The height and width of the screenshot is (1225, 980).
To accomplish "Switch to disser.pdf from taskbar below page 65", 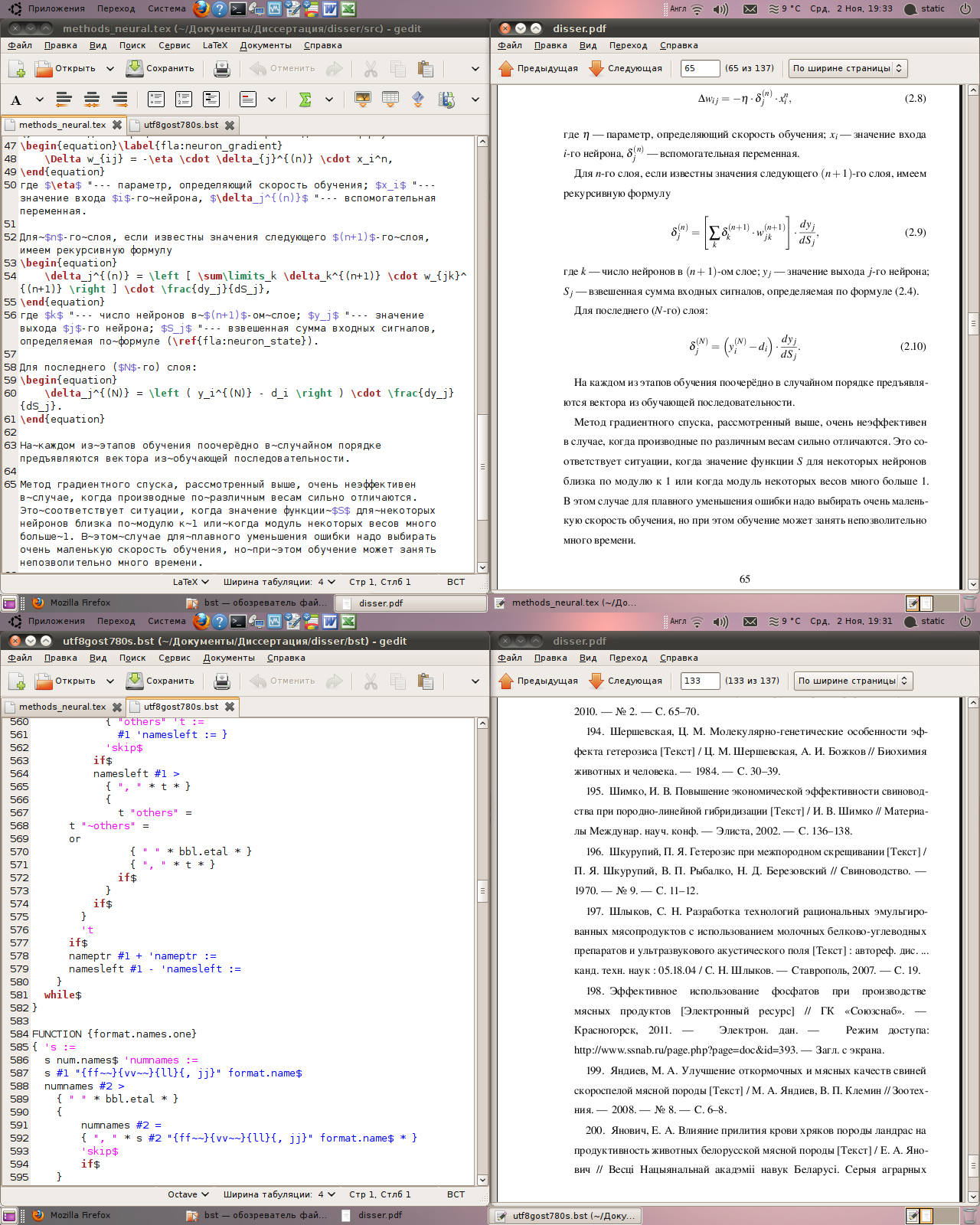I will 410,603.
